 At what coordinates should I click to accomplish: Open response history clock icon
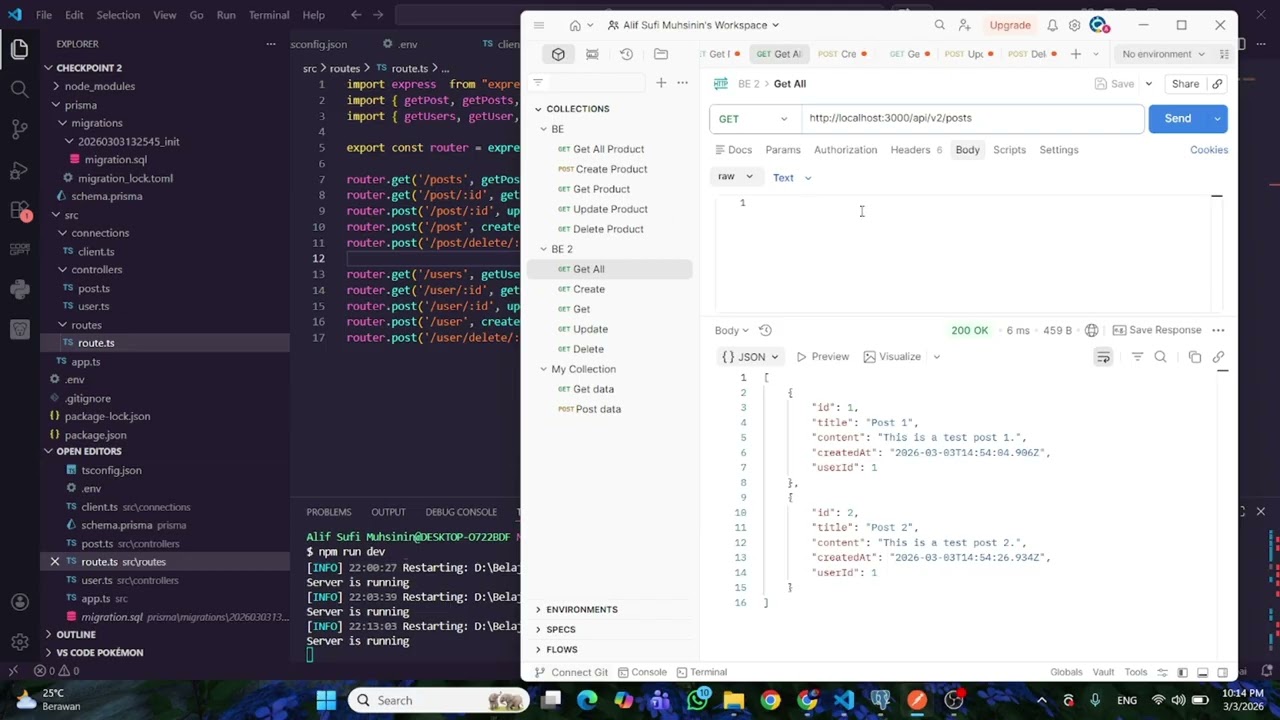[765, 330]
